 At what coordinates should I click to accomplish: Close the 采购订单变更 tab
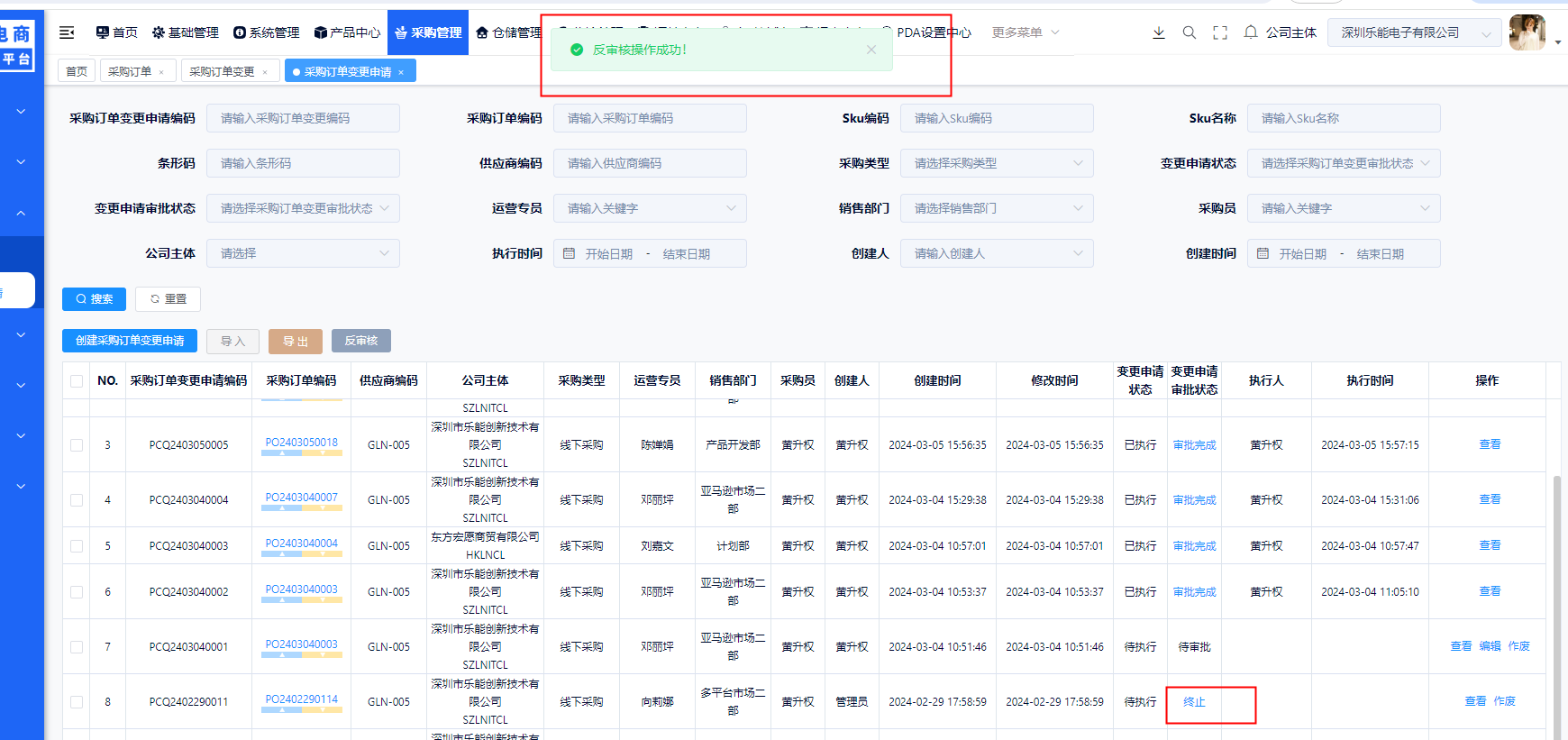click(x=265, y=72)
